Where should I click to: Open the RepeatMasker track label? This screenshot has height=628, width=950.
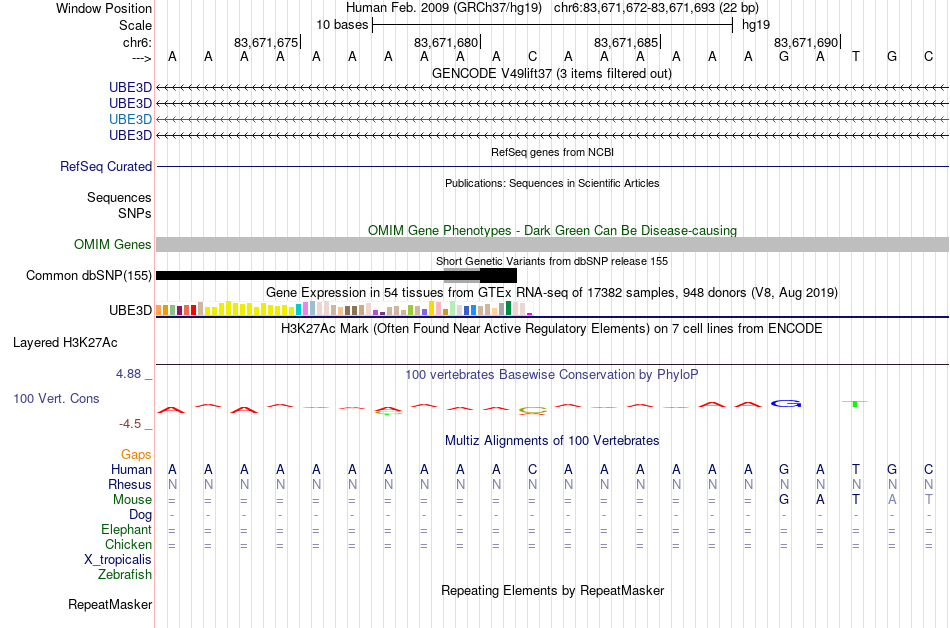pyautogui.click(x=110, y=604)
